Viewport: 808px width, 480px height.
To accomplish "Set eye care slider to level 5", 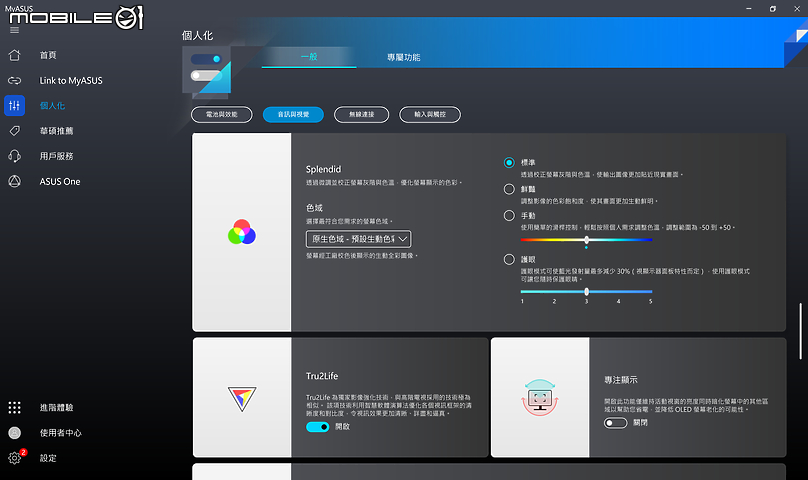I will 651,292.
